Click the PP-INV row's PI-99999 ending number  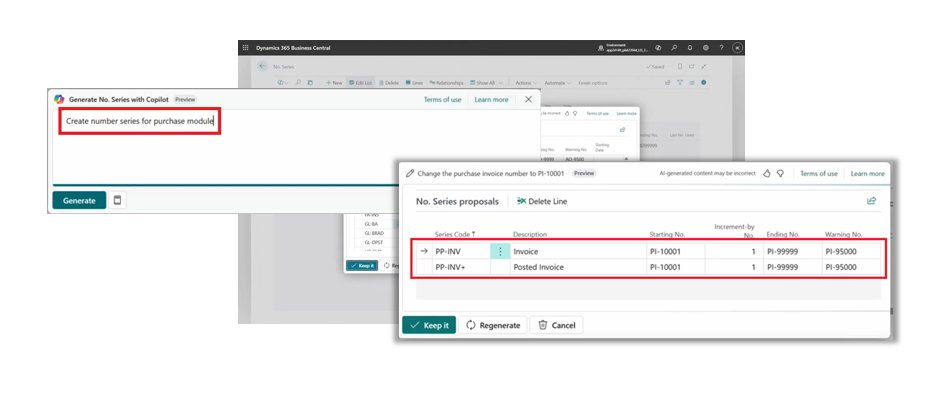tap(793, 251)
